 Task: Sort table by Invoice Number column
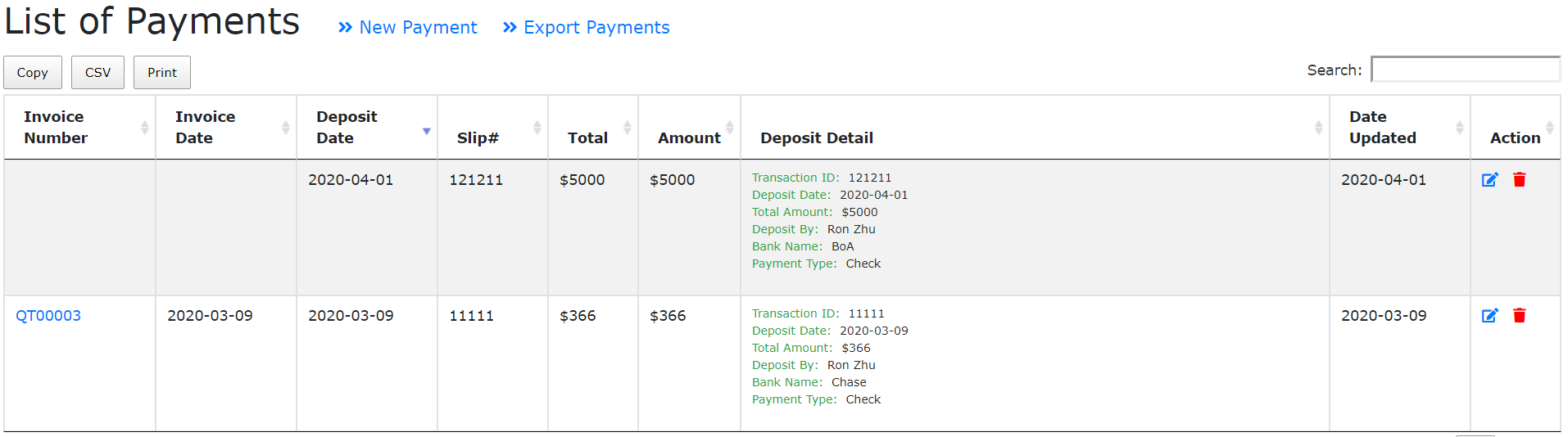[x=79, y=128]
